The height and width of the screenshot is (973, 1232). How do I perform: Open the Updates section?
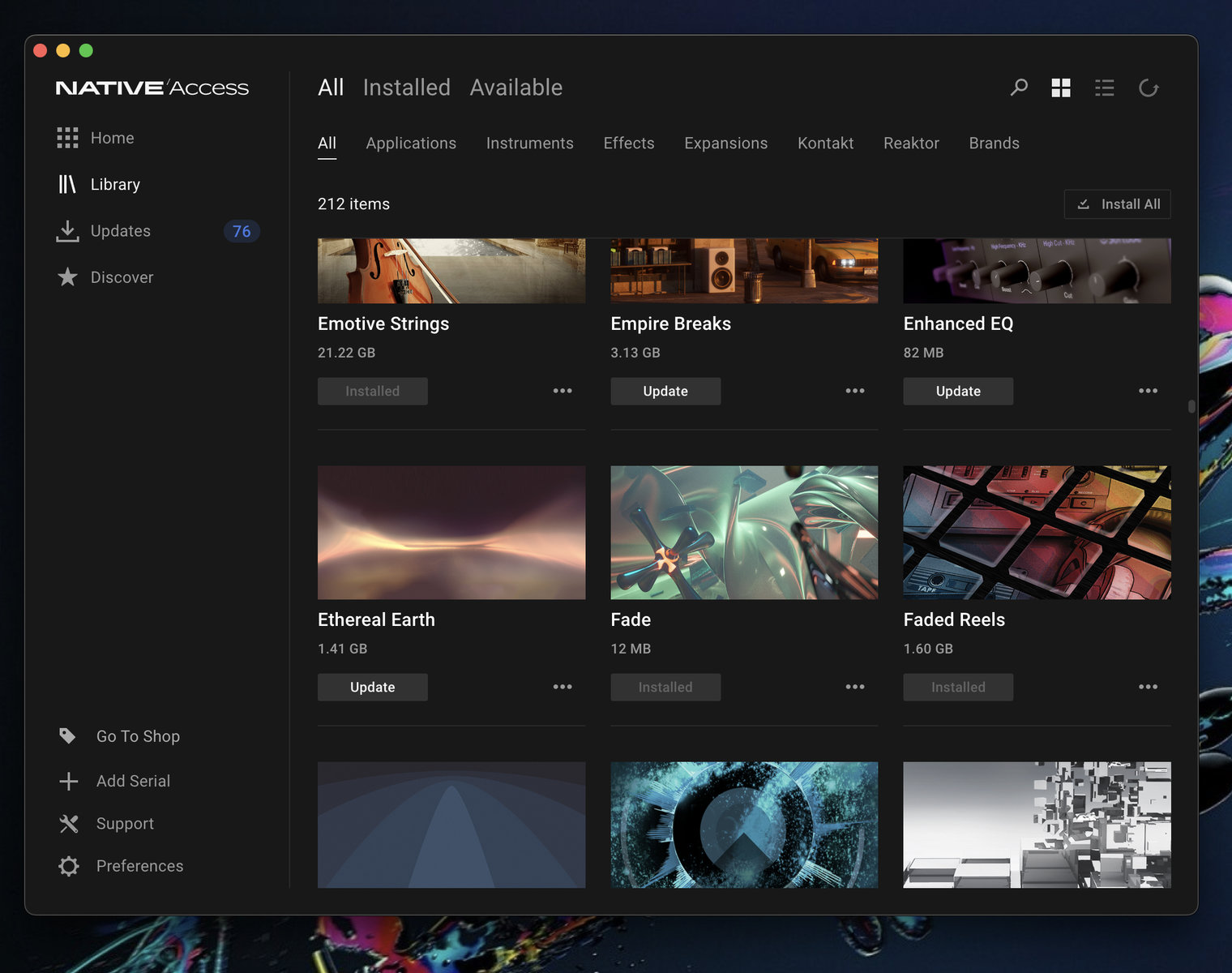120,231
